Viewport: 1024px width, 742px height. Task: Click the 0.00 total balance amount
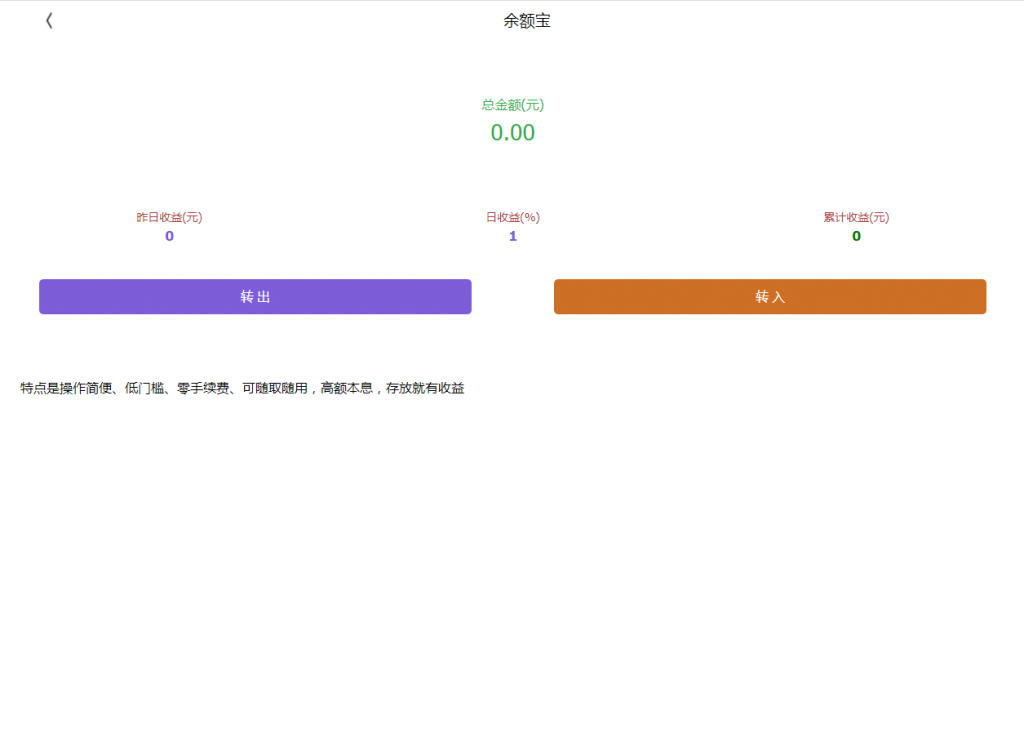pos(513,131)
